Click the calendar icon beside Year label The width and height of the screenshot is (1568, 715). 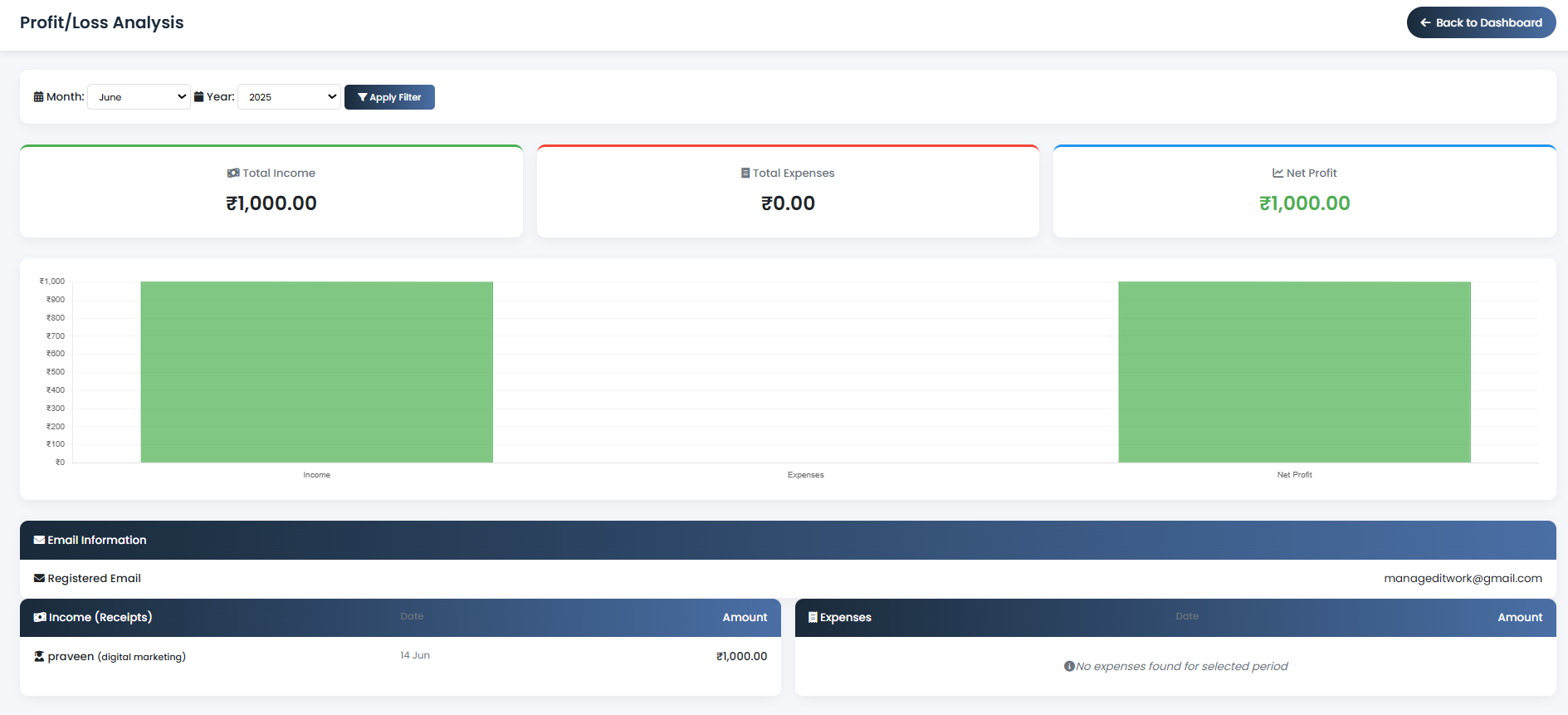click(x=199, y=97)
